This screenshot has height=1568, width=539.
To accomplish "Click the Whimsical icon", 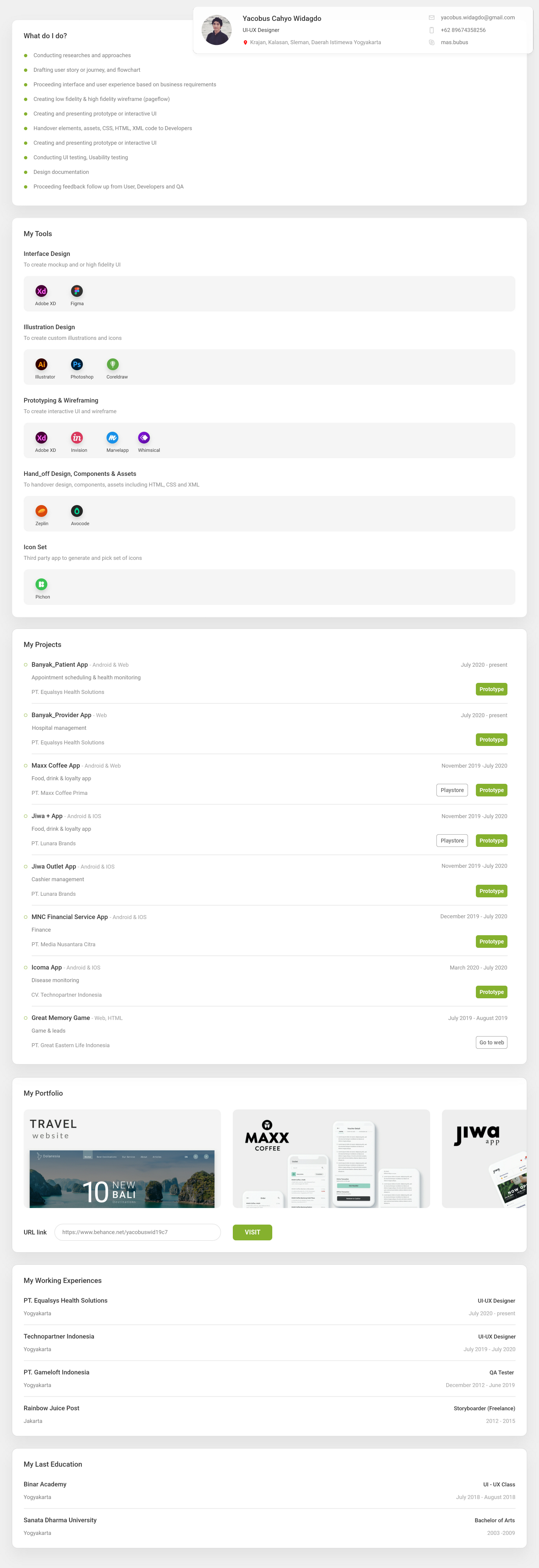I will 144,438.
